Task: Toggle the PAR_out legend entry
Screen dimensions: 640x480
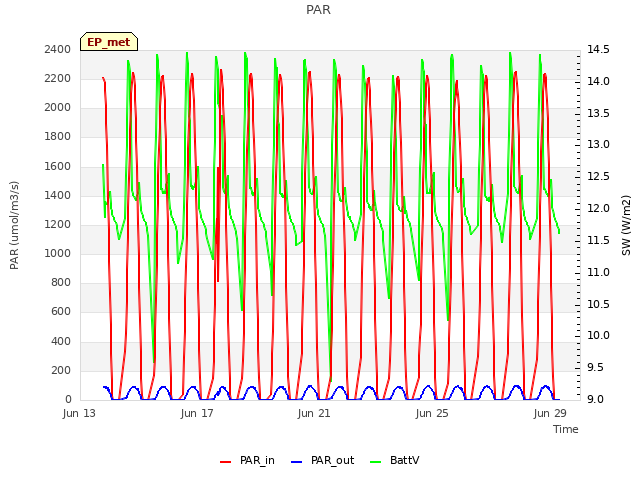Action: click(322, 461)
